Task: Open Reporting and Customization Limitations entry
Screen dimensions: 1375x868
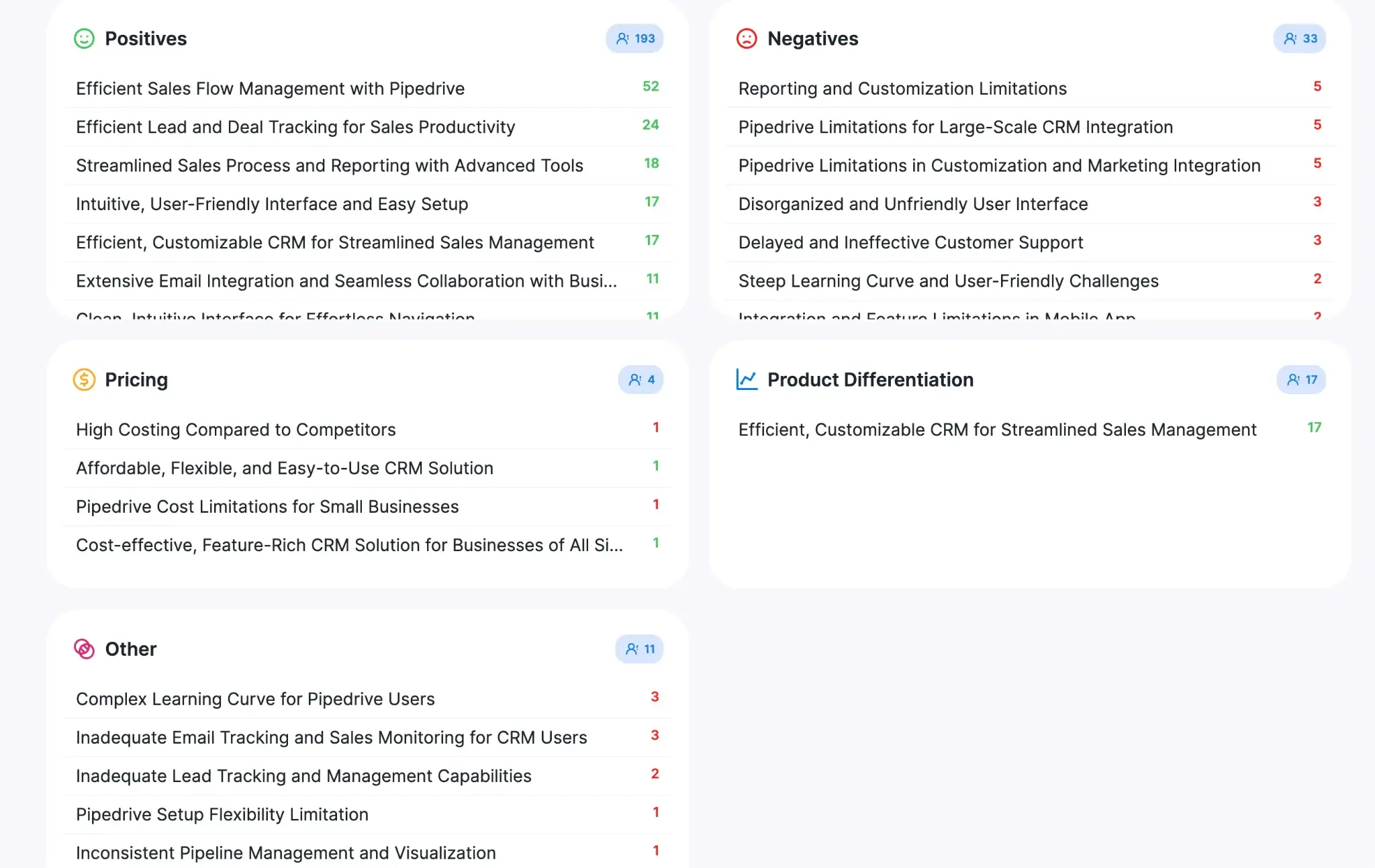Action: [x=902, y=88]
